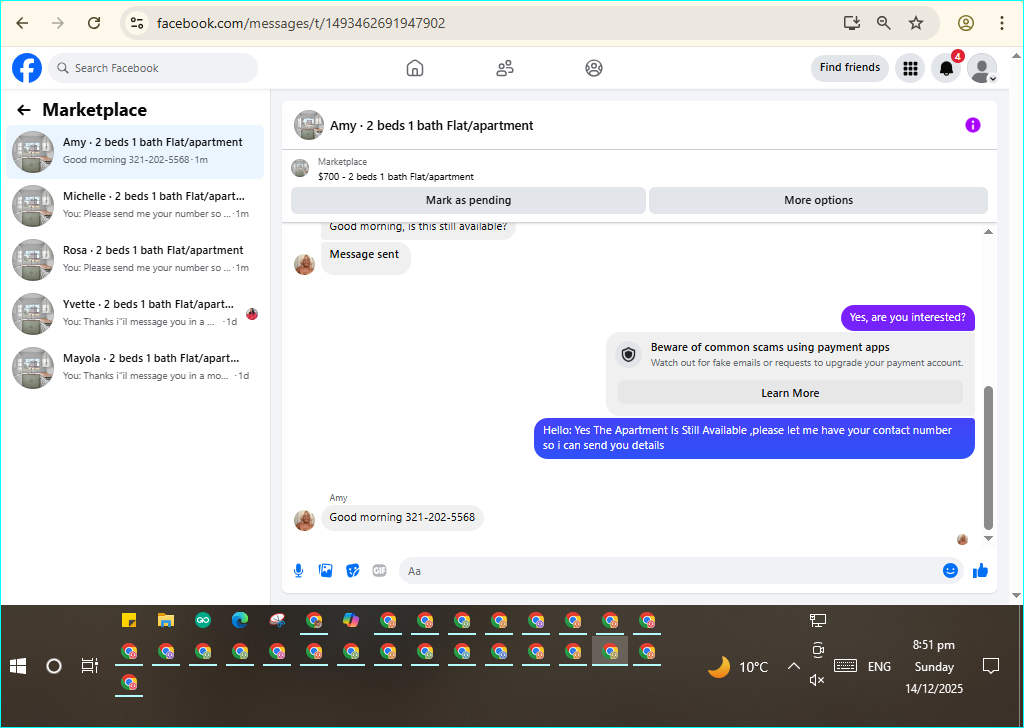
Task: Click Amy's avatar beside the Good morning message
Action: tap(304, 520)
